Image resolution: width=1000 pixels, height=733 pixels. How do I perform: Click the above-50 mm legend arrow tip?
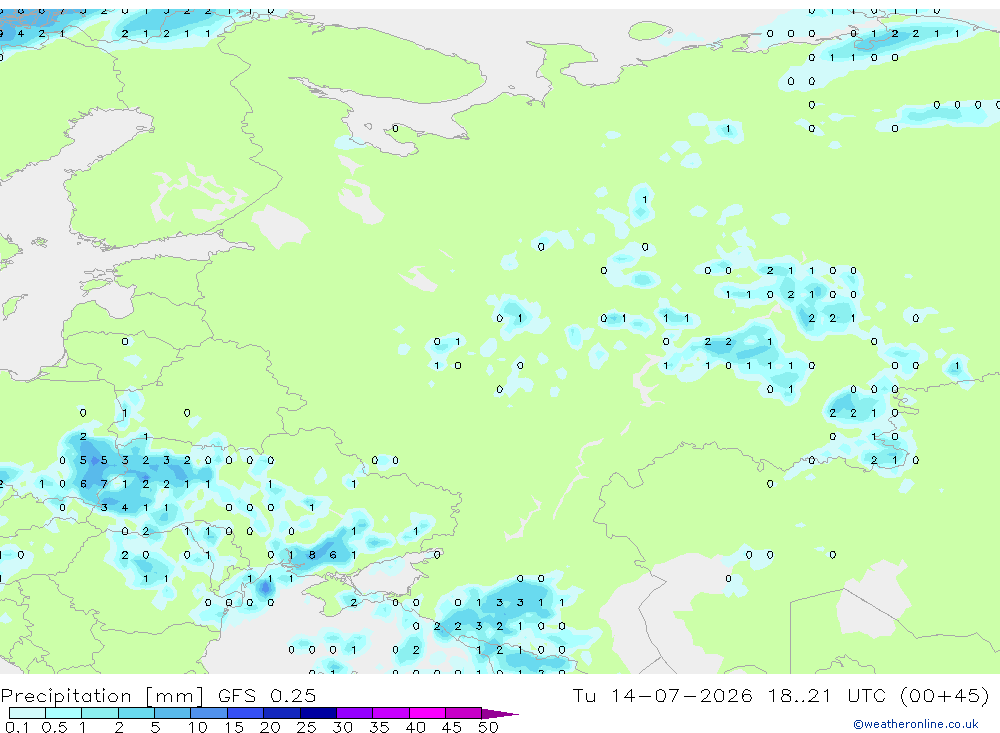501,713
